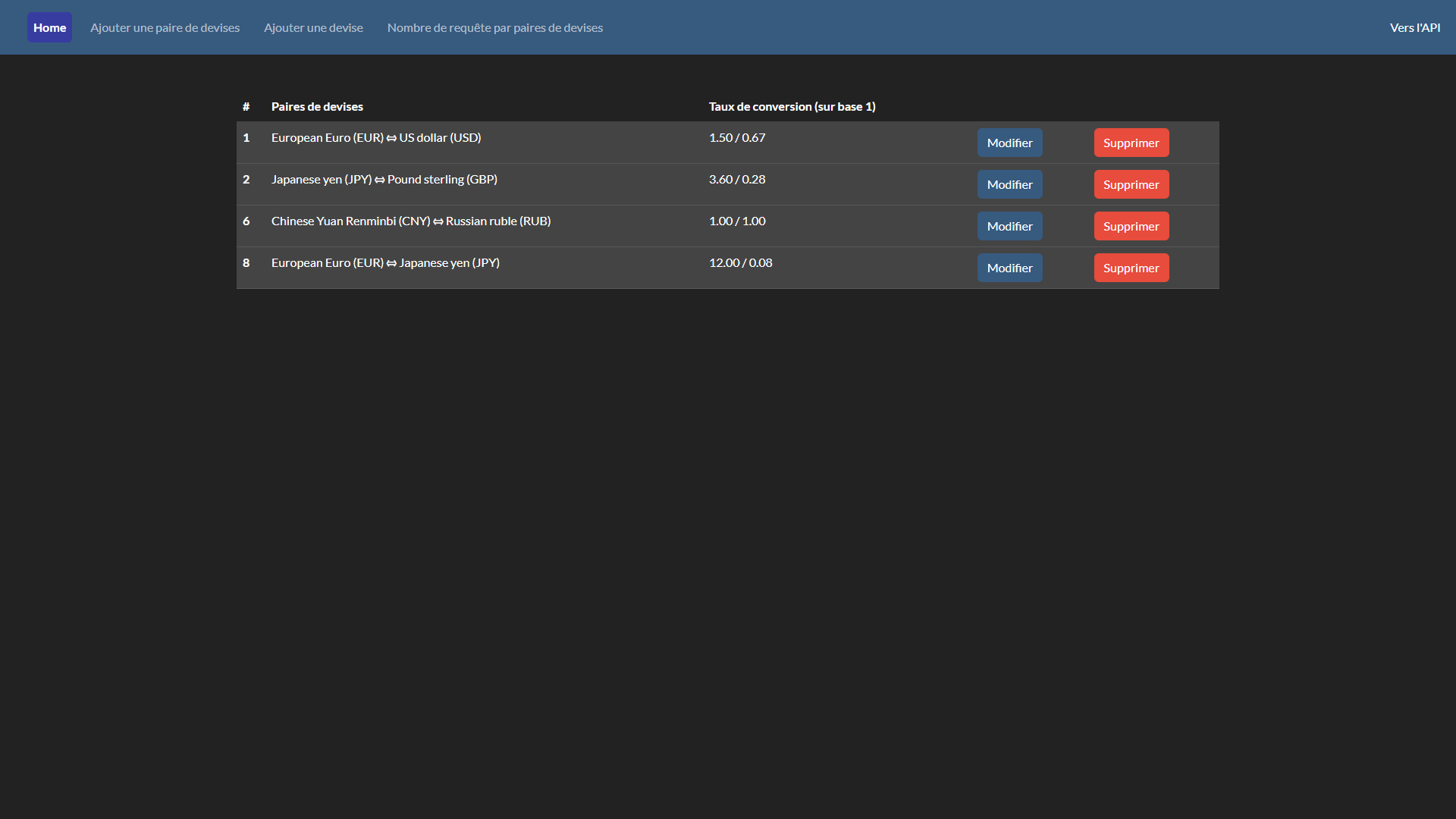The height and width of the screenshot is (819, 1456).
Task: Click Supprimer for EUR ⇔ JPY pair
Action: click(1131, 268)
